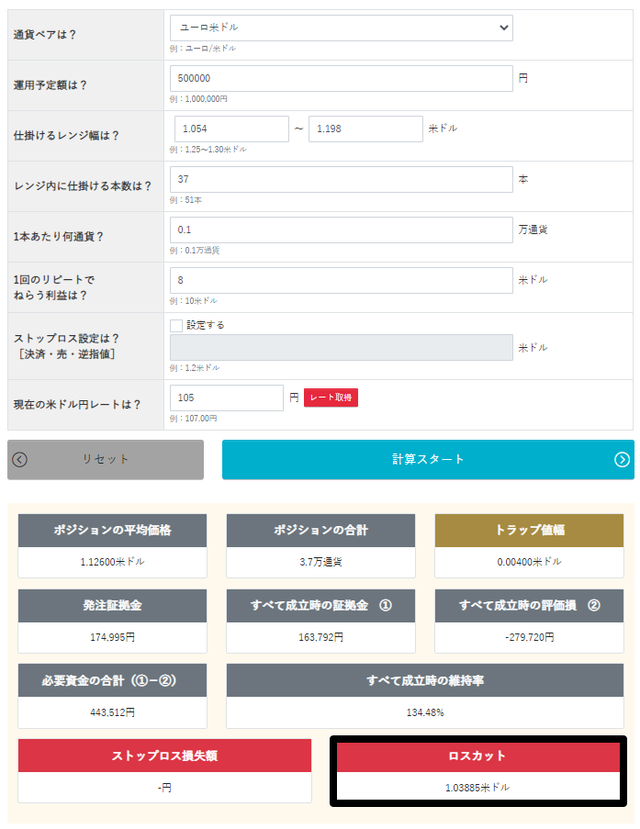Click the 万通貨 field showing 0.1

pyautogui.click(x=341, y=229)
